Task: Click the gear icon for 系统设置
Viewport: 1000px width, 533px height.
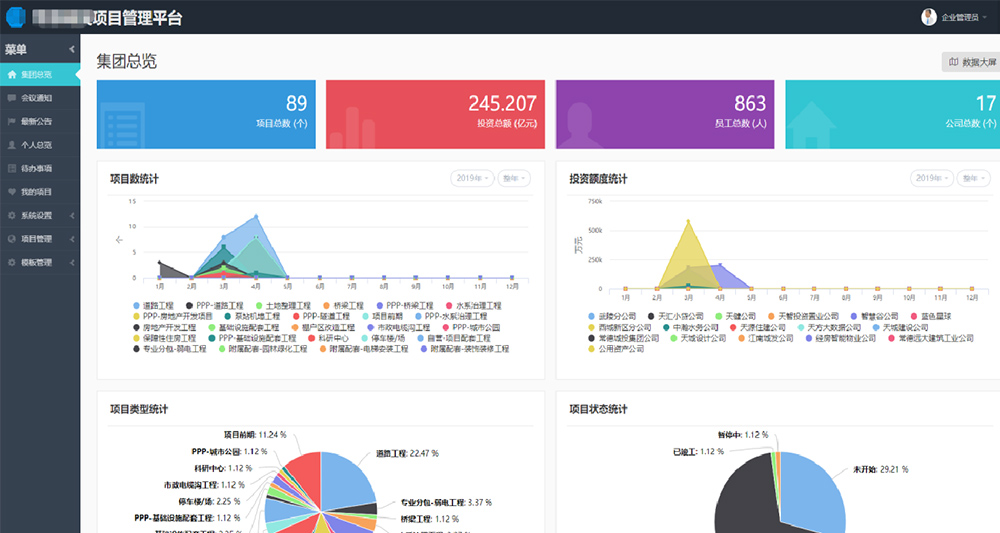Action: 11,215
